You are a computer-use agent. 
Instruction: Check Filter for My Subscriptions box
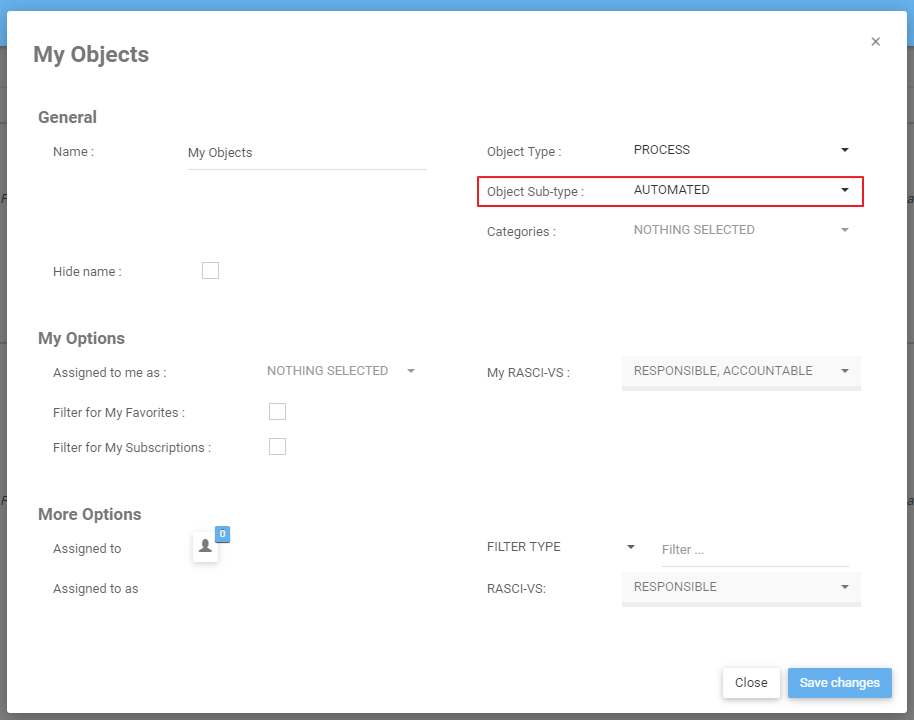[x=277, y=447]
